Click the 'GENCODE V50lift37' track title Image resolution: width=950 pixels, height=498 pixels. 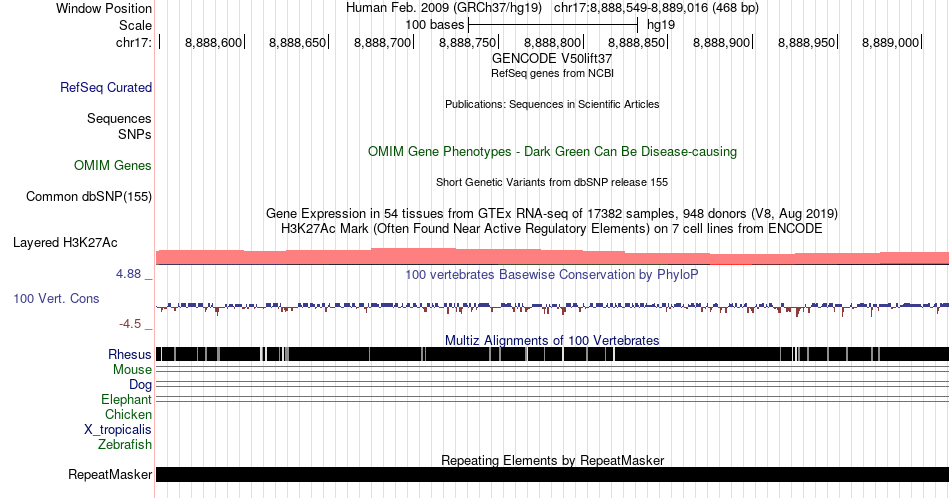[552, 59]
